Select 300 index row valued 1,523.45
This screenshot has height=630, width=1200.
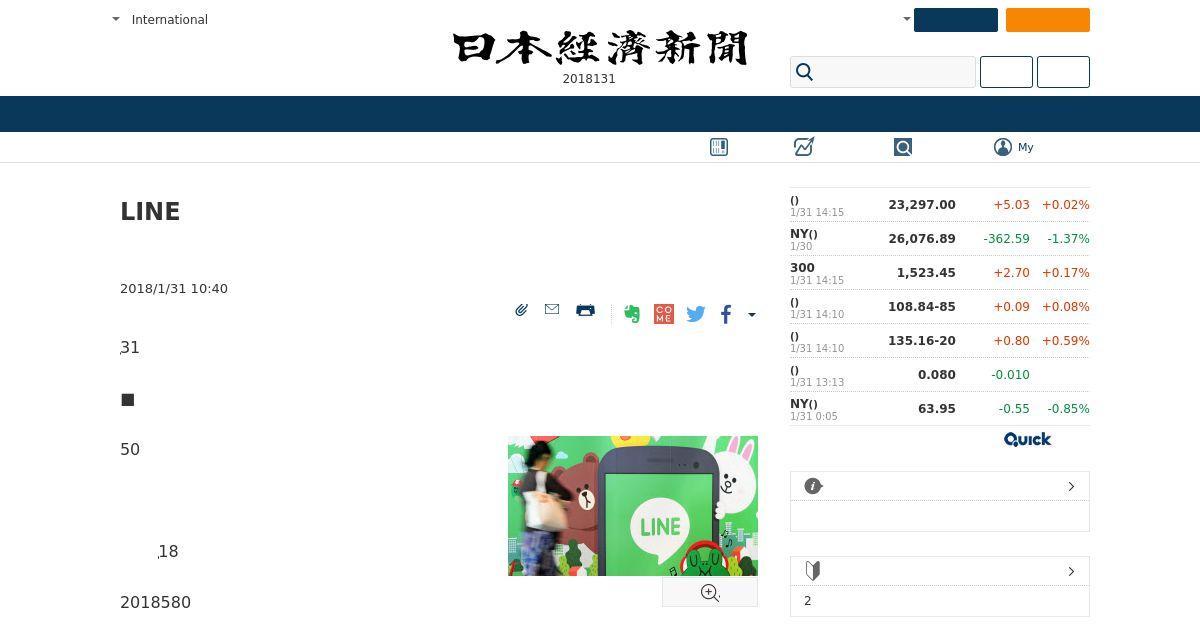(940, 273)
